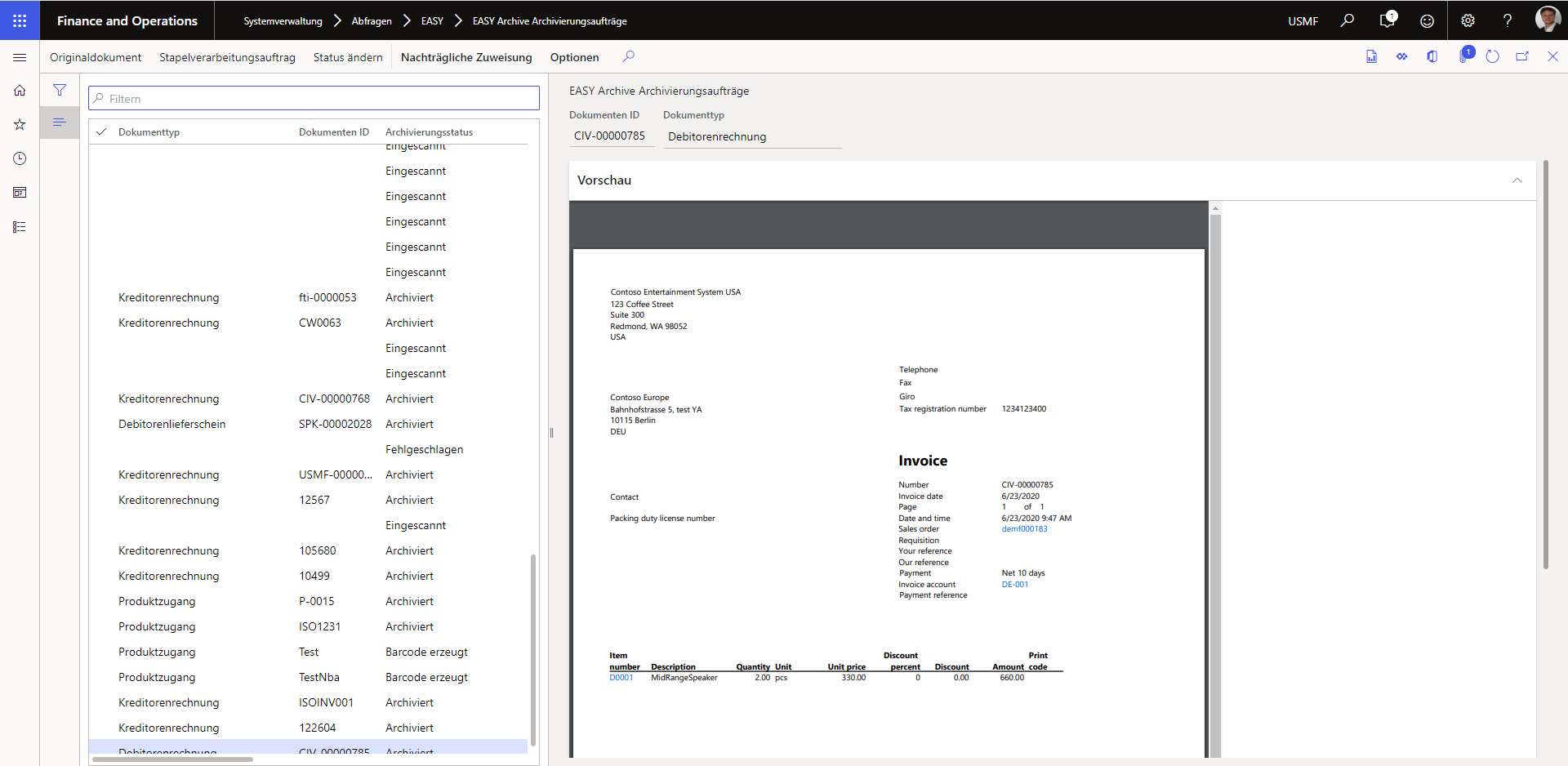Click the grid vertical scrollbar thumb

click(x=533, y=650)
